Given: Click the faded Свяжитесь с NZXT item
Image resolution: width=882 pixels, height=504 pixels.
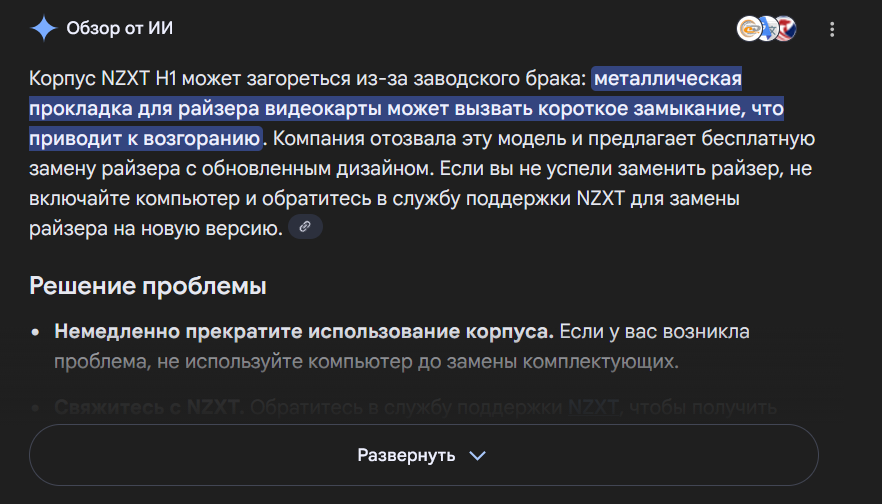Looking at the screenshot, I should 149,407.
